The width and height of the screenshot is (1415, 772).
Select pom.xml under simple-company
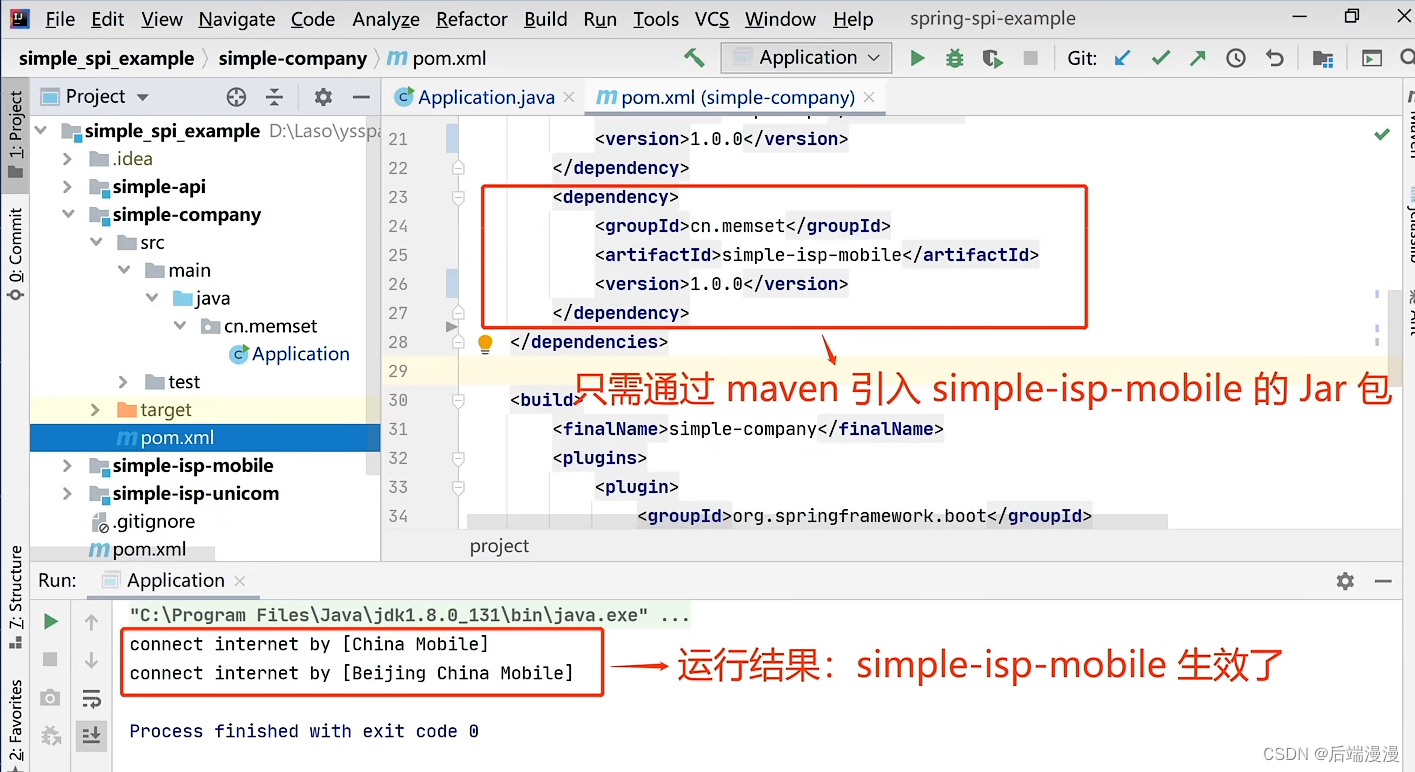tap(205, 438)
